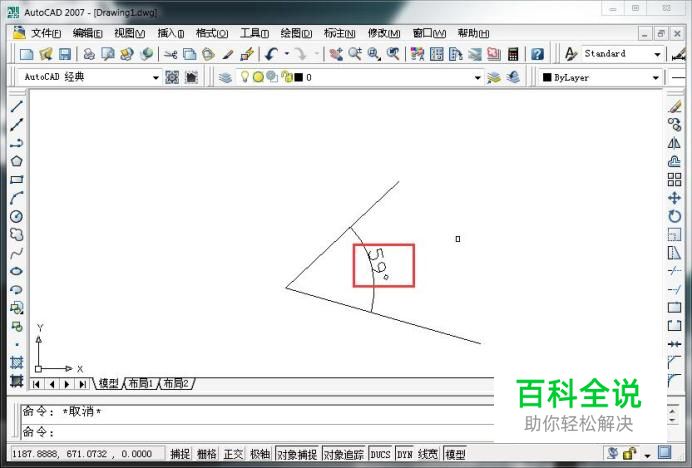Click the Copy Object tool
Image resolution: width=692 pixels, height=468 pixels.
(x=674, y=125)
